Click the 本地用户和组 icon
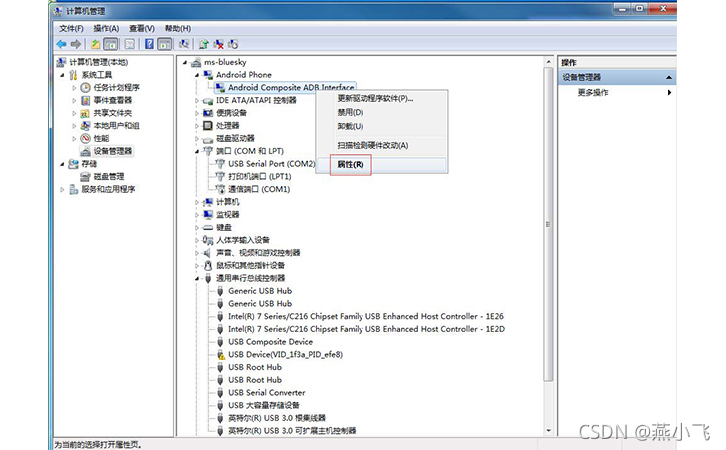726x450 pixels. 85,126
